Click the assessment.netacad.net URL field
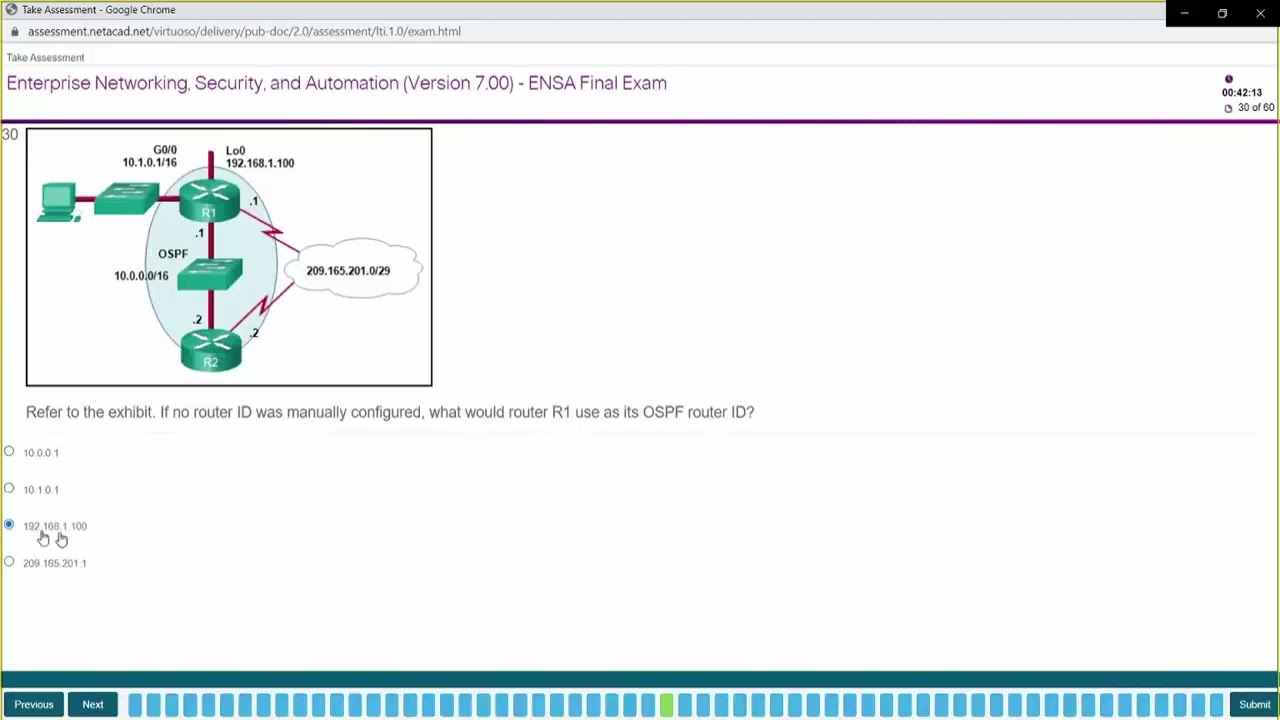Image resolution: width=1280 pixels, height=720 pixels. [244, 31]
